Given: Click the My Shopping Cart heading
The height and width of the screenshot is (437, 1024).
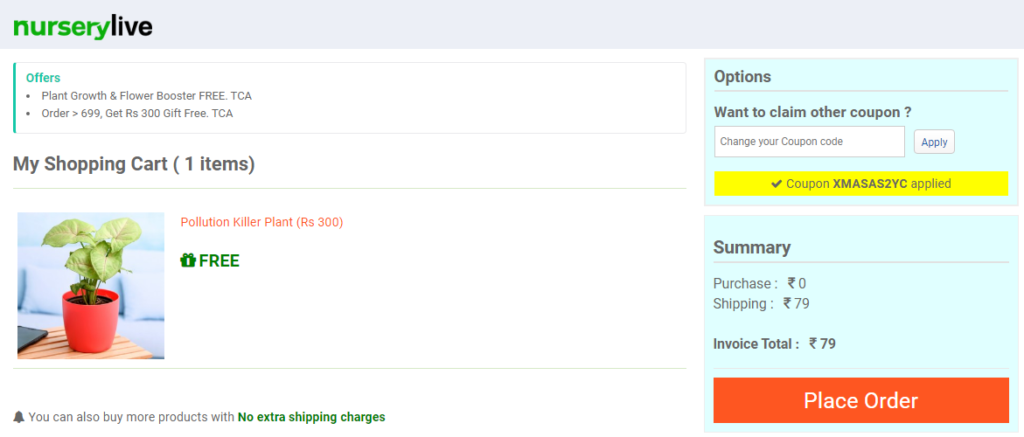Looking at the screenshot, I should pos(134,164).
